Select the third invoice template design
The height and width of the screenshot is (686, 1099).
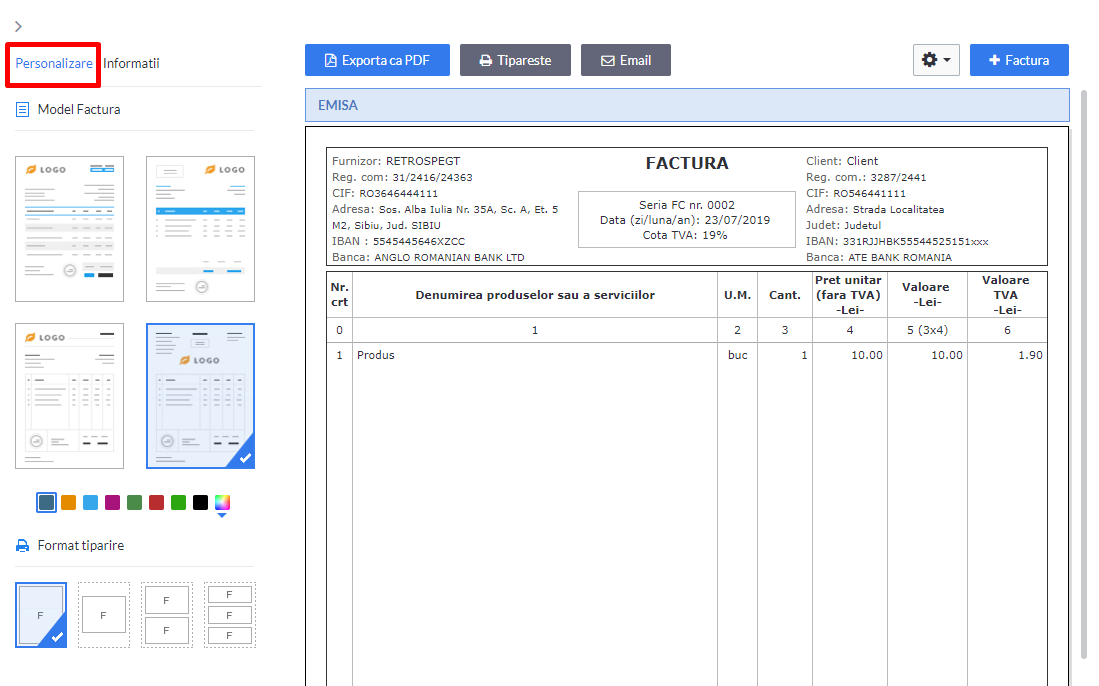click(x=69, y=395)
